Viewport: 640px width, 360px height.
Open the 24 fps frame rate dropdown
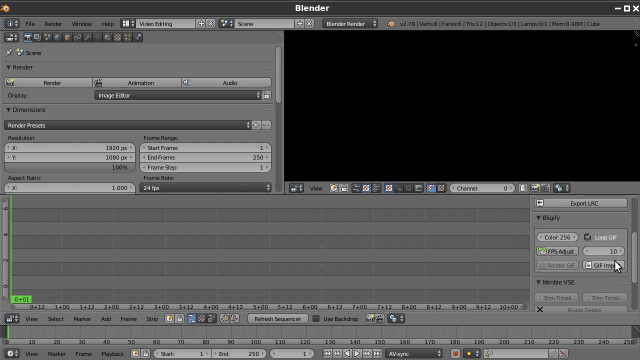(205, 188)
